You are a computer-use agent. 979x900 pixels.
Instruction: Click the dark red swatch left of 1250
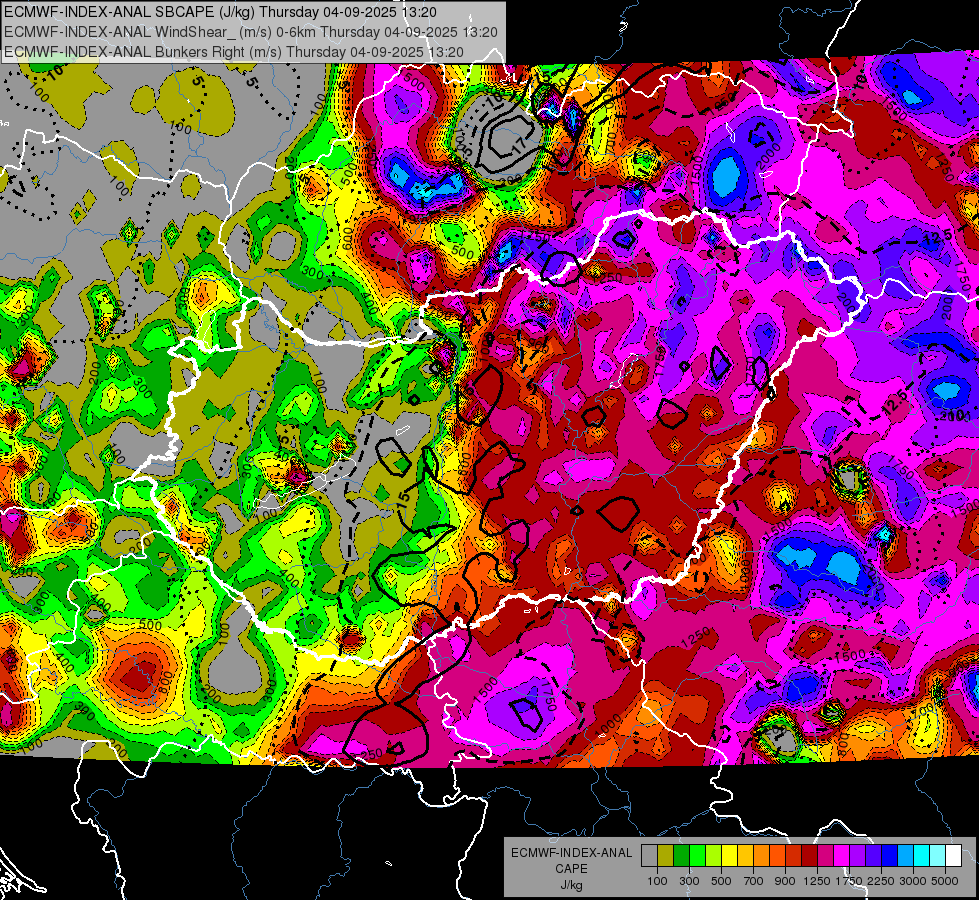click(809, 856)
